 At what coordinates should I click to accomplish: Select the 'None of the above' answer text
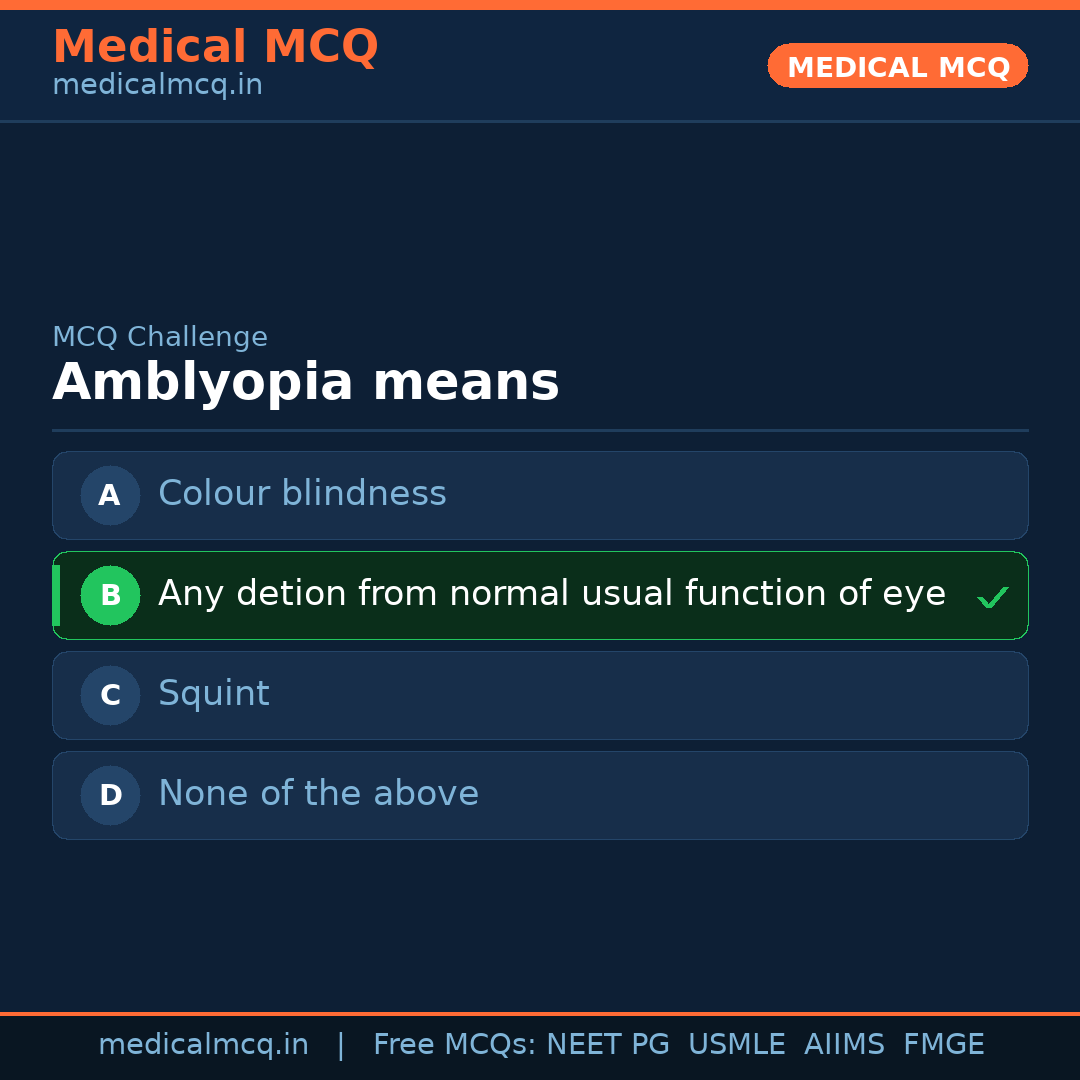(x=318, y=794)
